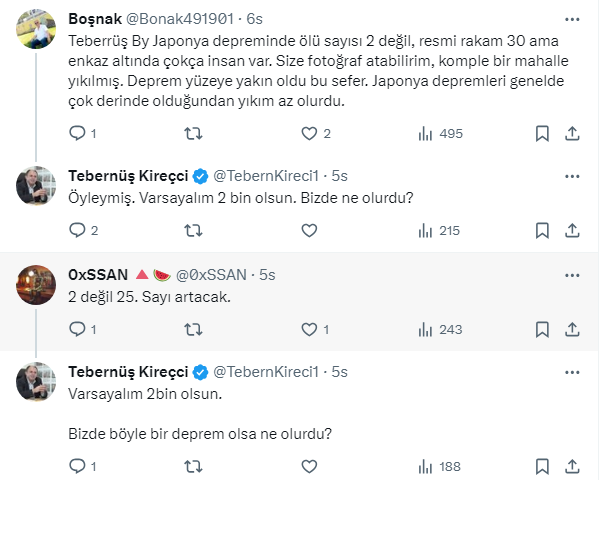Reply to 'Bizde böyle bir deprem' tweet

78,465
